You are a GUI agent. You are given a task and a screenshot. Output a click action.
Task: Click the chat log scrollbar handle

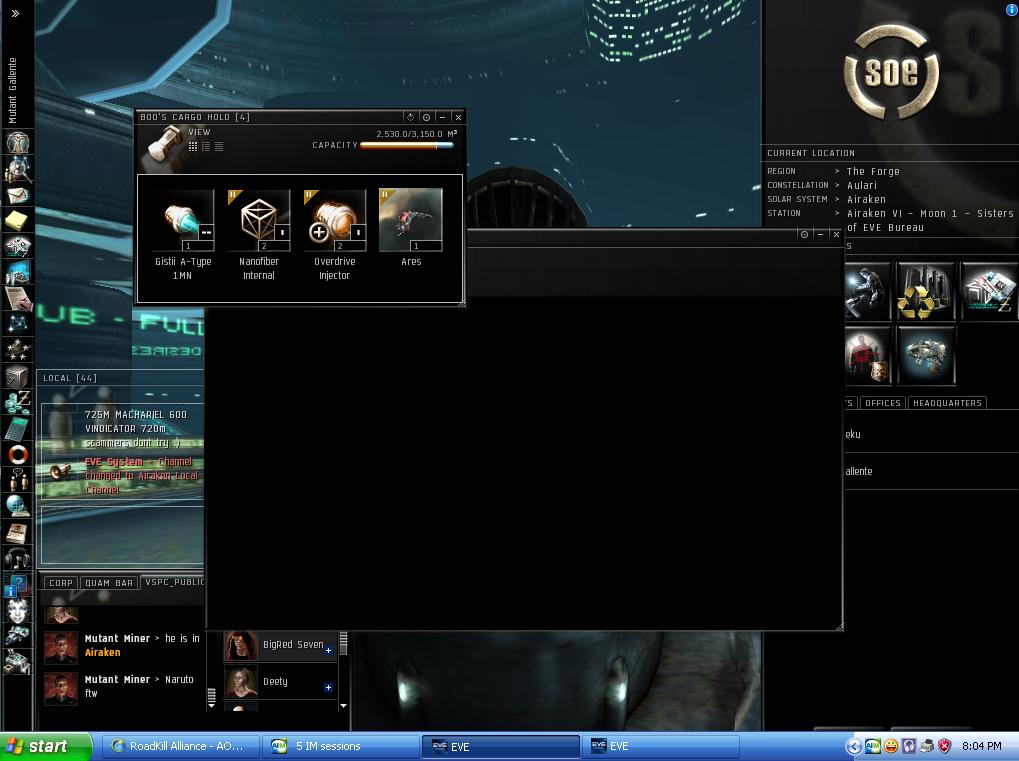pos(211,697)
